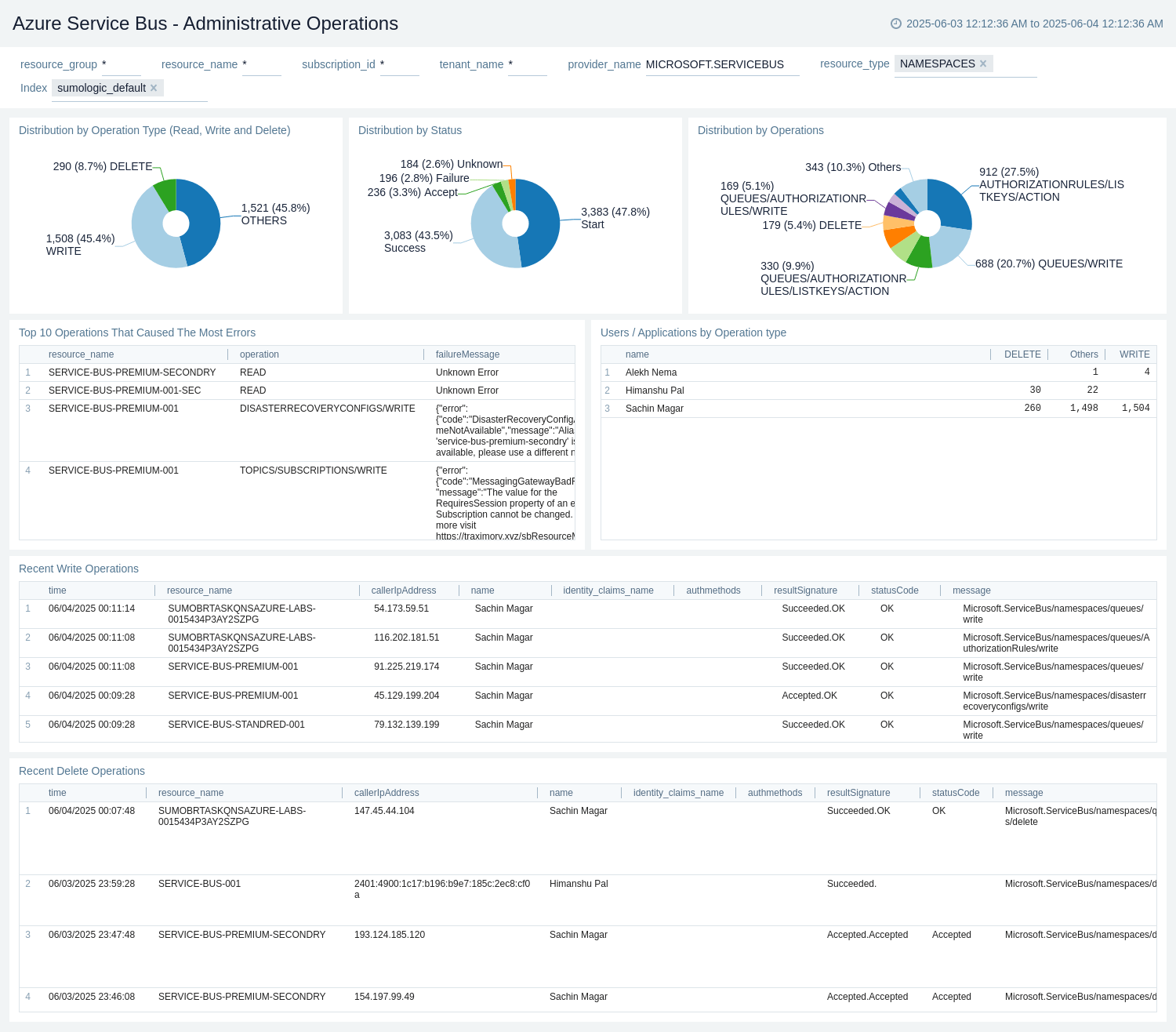This screenshot has height=1032, width=1176.
Task: Sort errors table by operation column
Action: pos(260,354)
